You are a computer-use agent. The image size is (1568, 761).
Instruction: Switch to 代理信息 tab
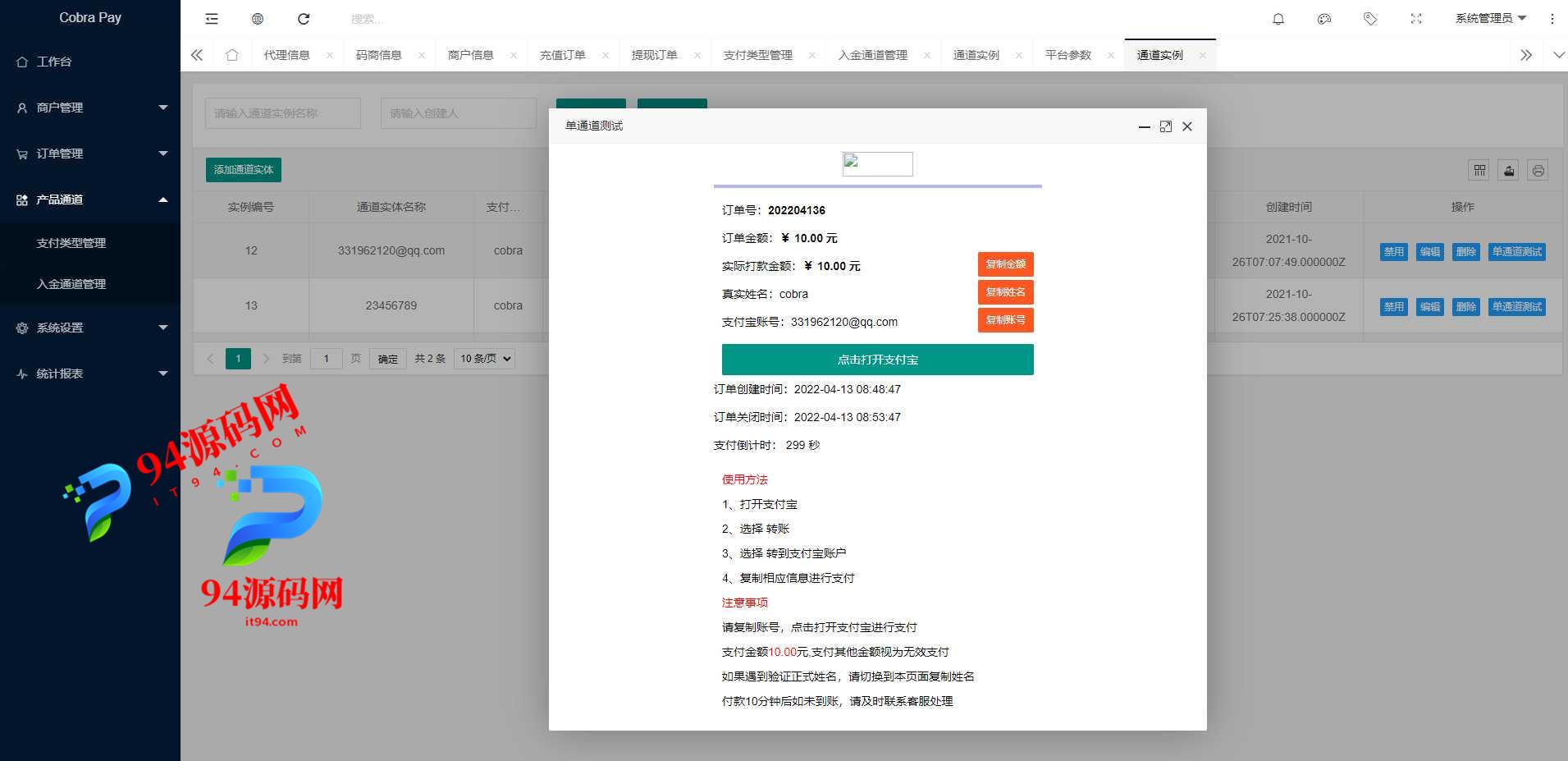point(286,55)
